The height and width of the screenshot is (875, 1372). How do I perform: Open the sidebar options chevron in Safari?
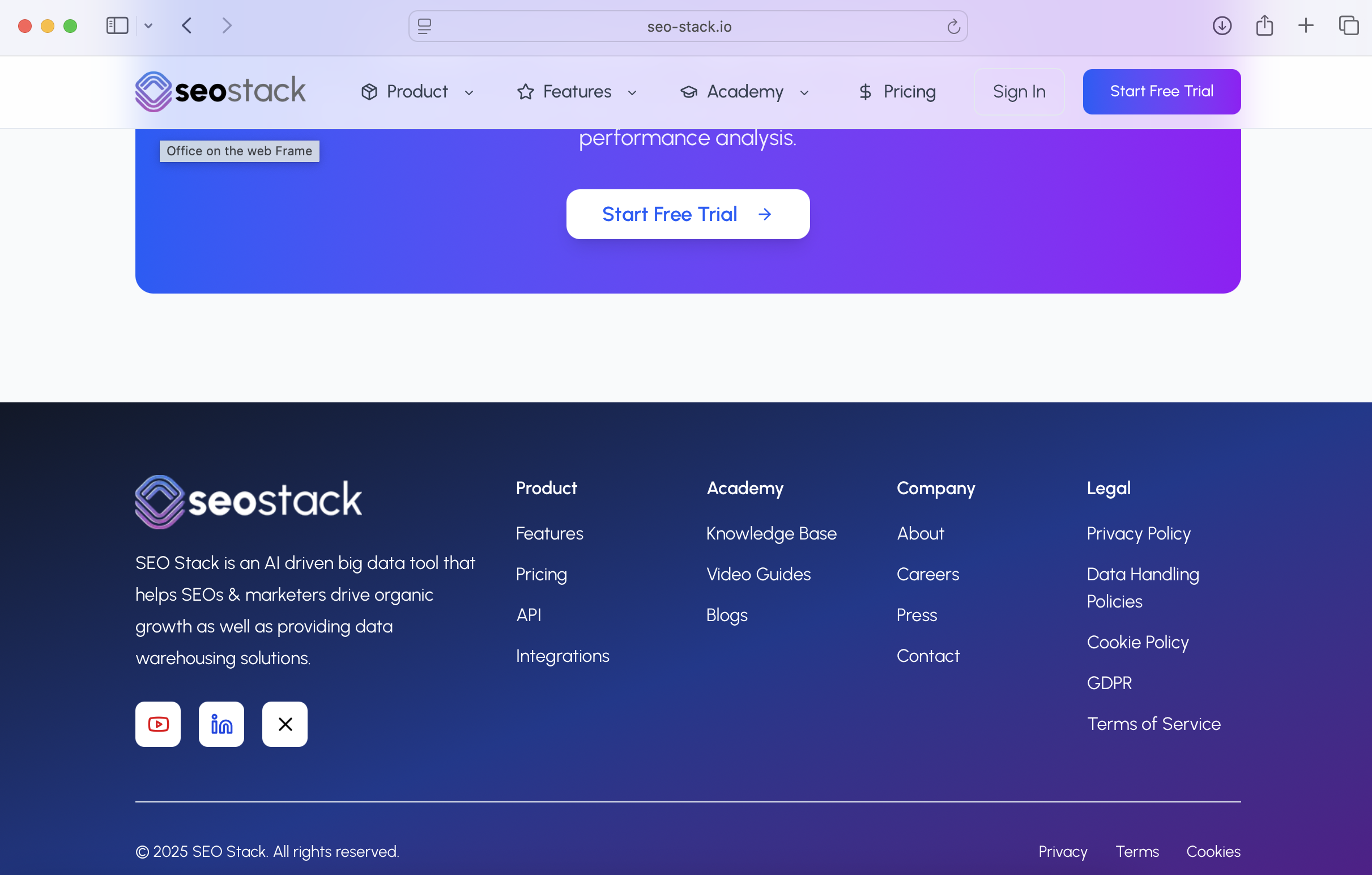click(148, 26)
